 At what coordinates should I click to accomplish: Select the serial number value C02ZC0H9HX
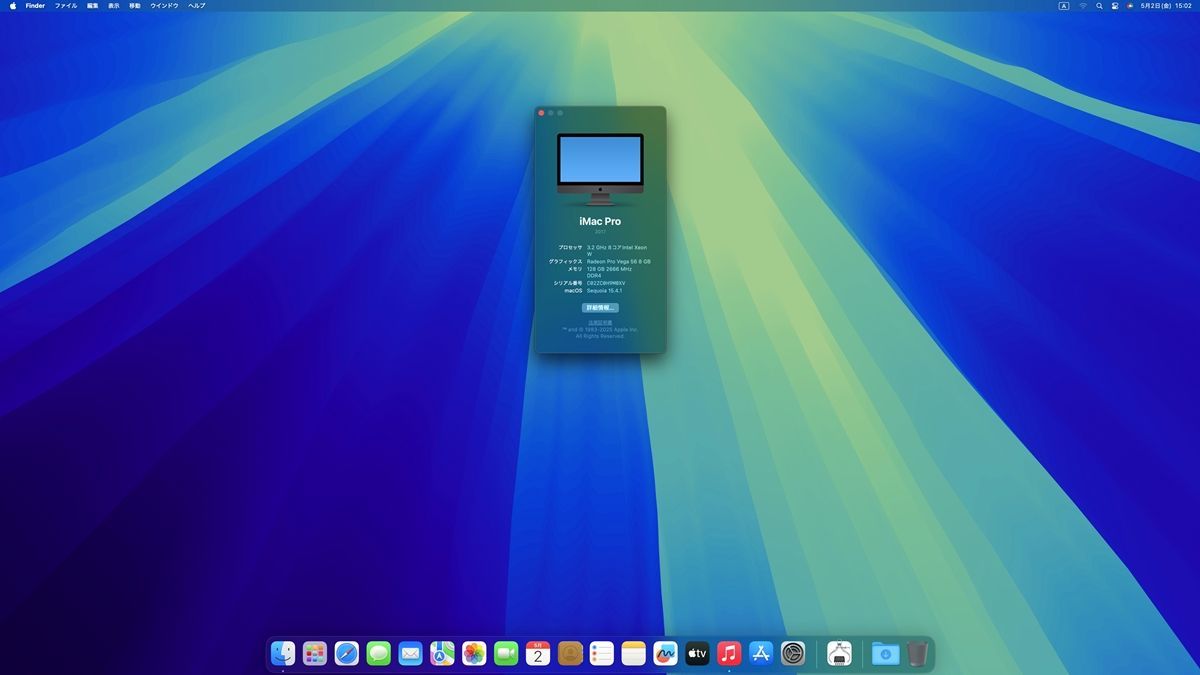click(606, 283)
